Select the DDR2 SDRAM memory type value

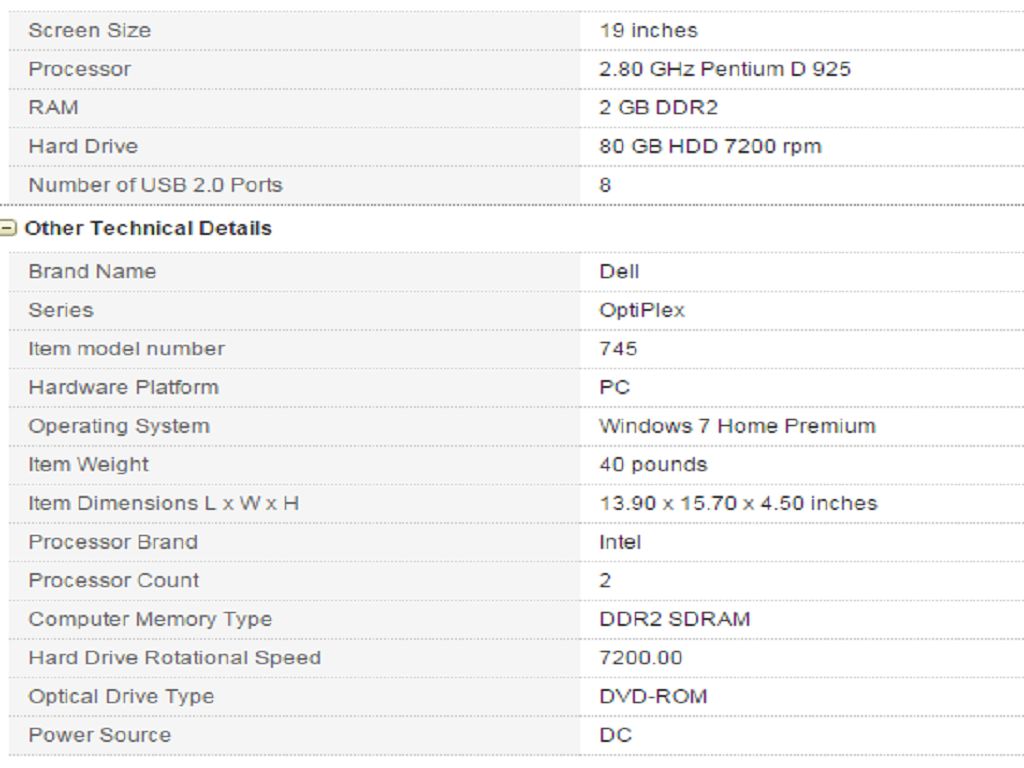674,619
